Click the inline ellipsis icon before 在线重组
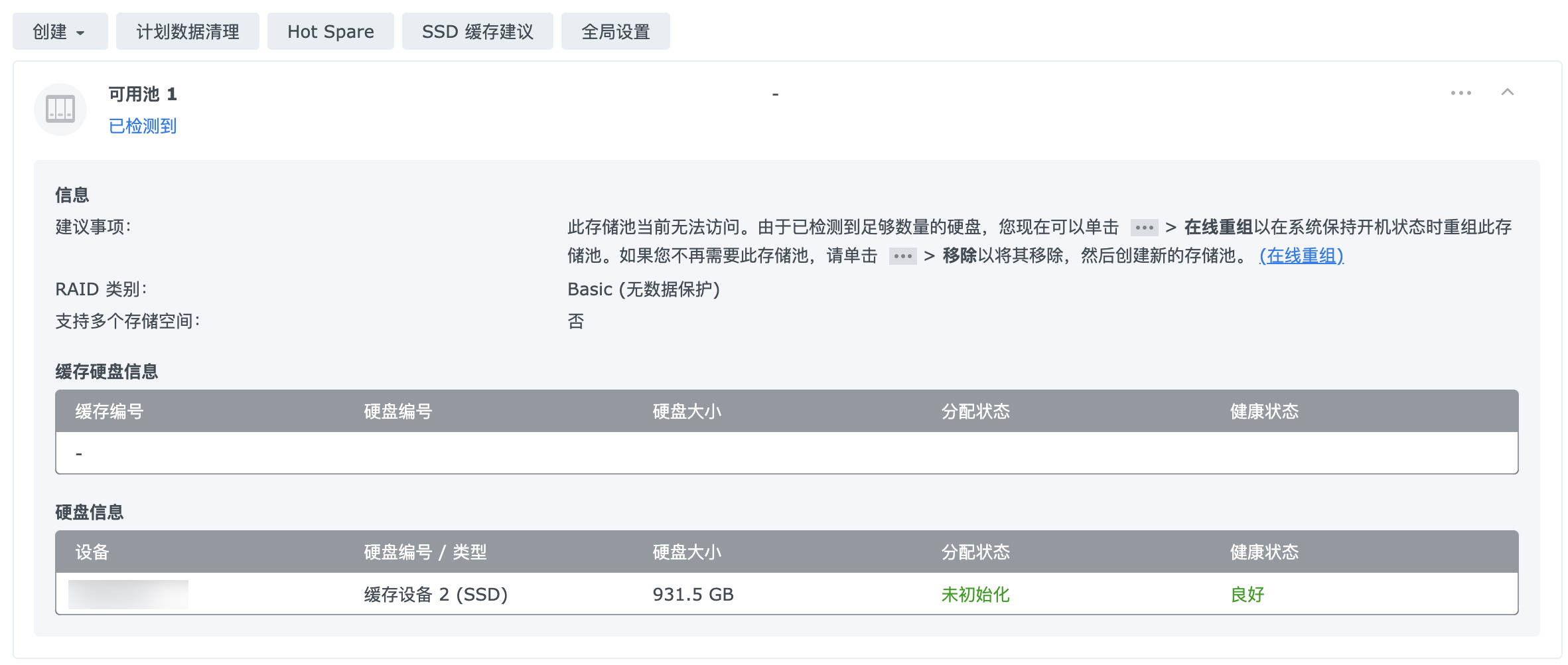 coord(1144,228)
